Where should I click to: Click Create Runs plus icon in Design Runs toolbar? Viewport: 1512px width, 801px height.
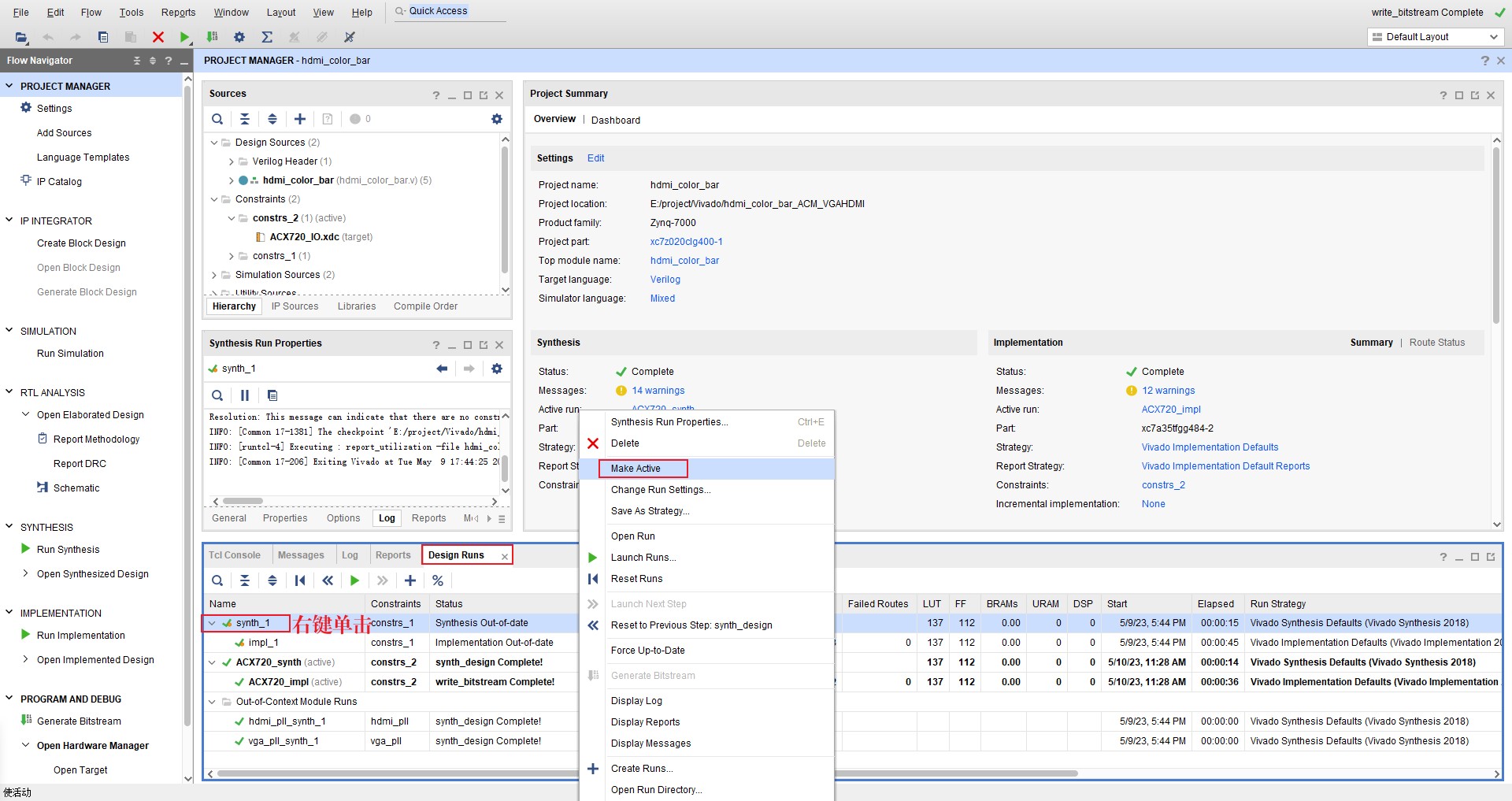coord(410,580)
